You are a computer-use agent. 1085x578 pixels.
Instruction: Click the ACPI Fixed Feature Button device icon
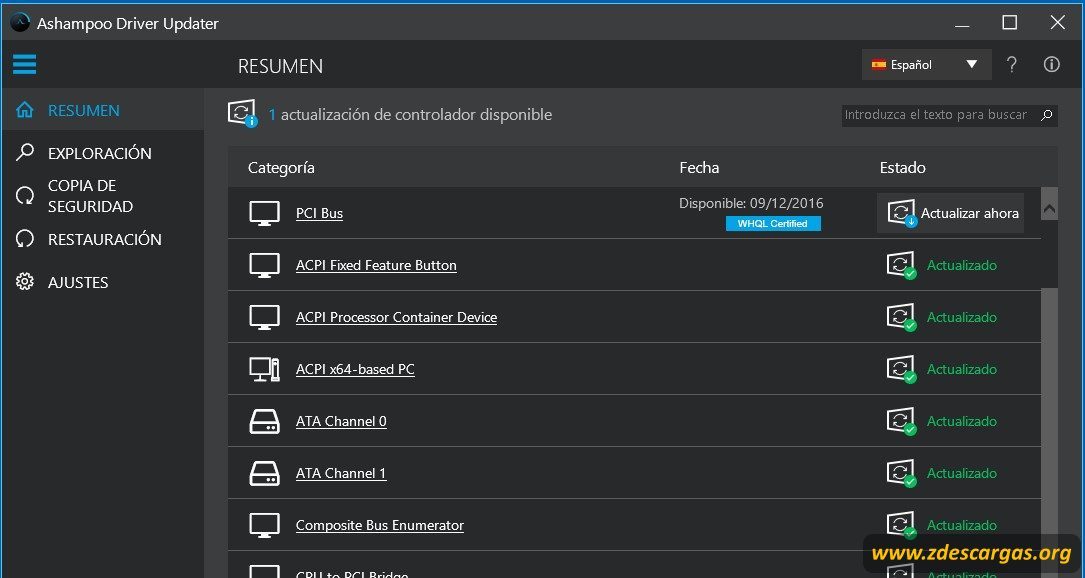click(x=264, y=265)
